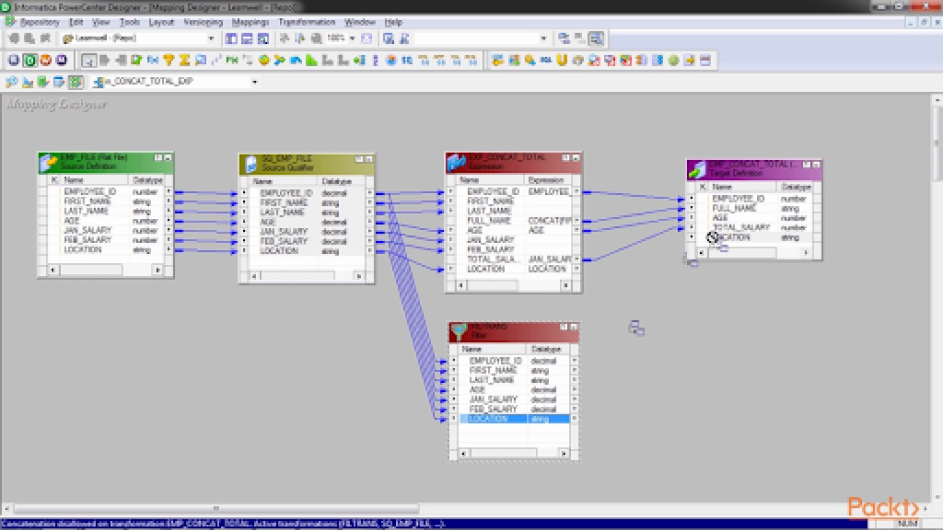Select FULL_NAME port in EXP_CONCAT_TOTAL
This screenshot has width=943, height=530.
(x=489, y=221)
